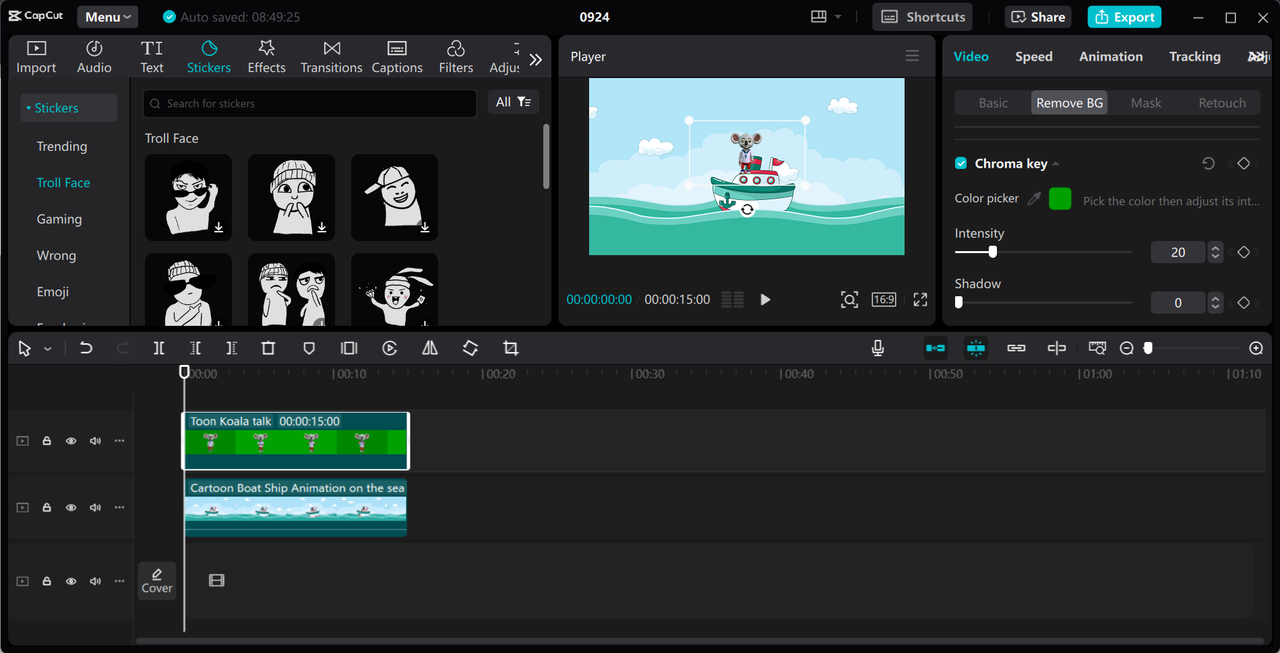Zoom out the timeline
1280x653 pixels.
[1127, 348]
